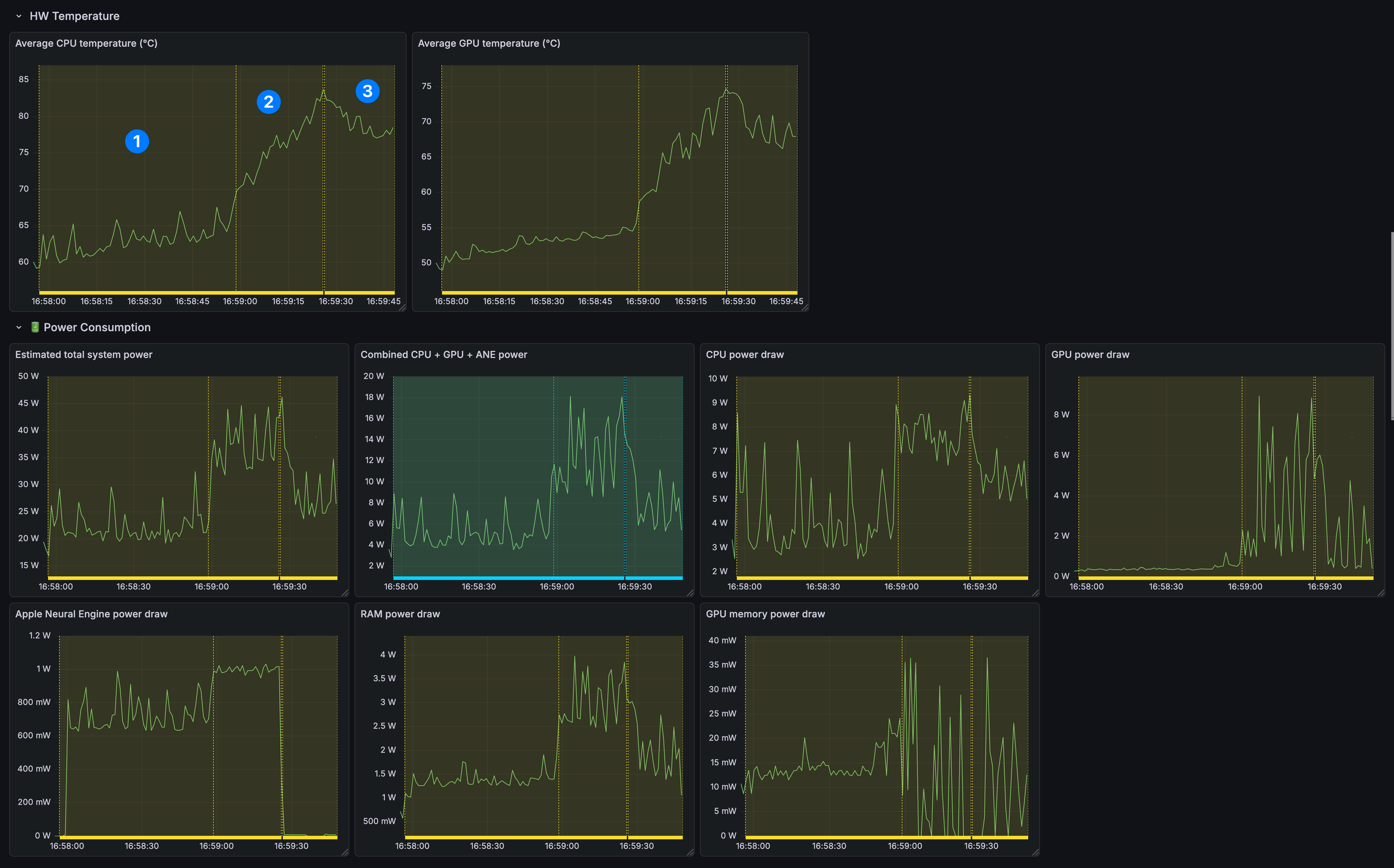Viewport: 1394px width, 868px height.
Task: Click the HW Temperature row heading text
Action: click(75, 16)
